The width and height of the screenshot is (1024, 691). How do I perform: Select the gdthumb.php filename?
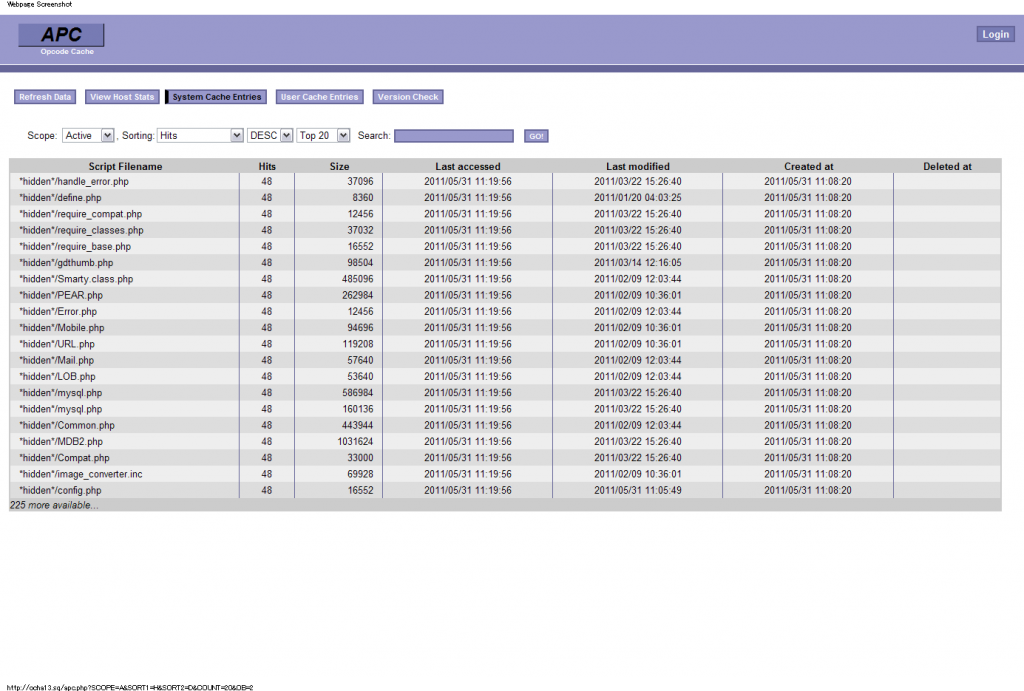point(66,263)
